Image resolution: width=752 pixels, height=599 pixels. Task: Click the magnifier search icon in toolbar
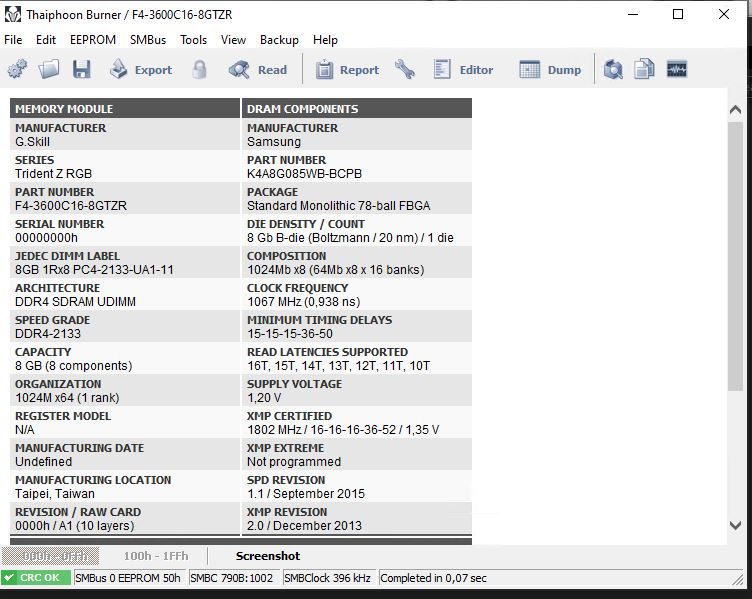point(613,70)
